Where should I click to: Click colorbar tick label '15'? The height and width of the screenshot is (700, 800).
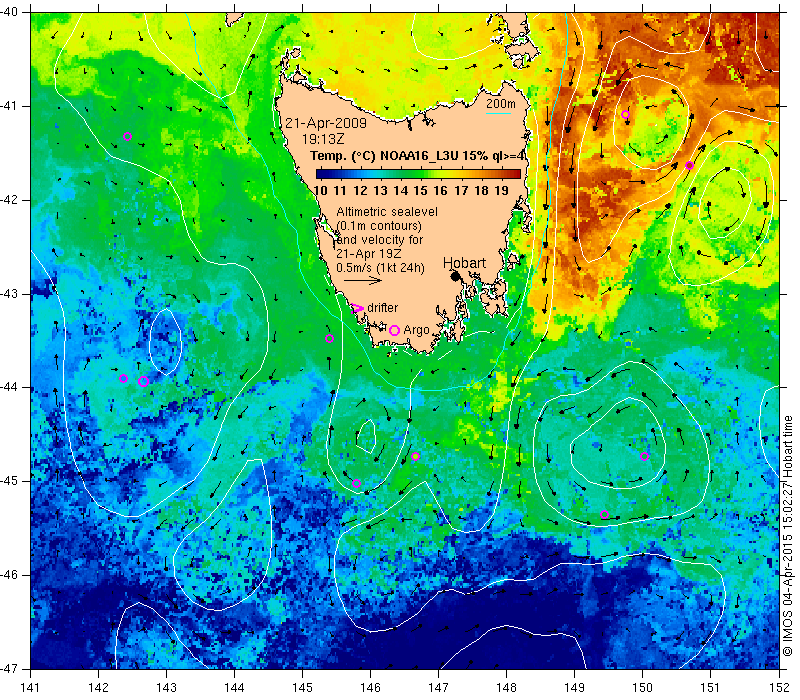coord(420,190)
